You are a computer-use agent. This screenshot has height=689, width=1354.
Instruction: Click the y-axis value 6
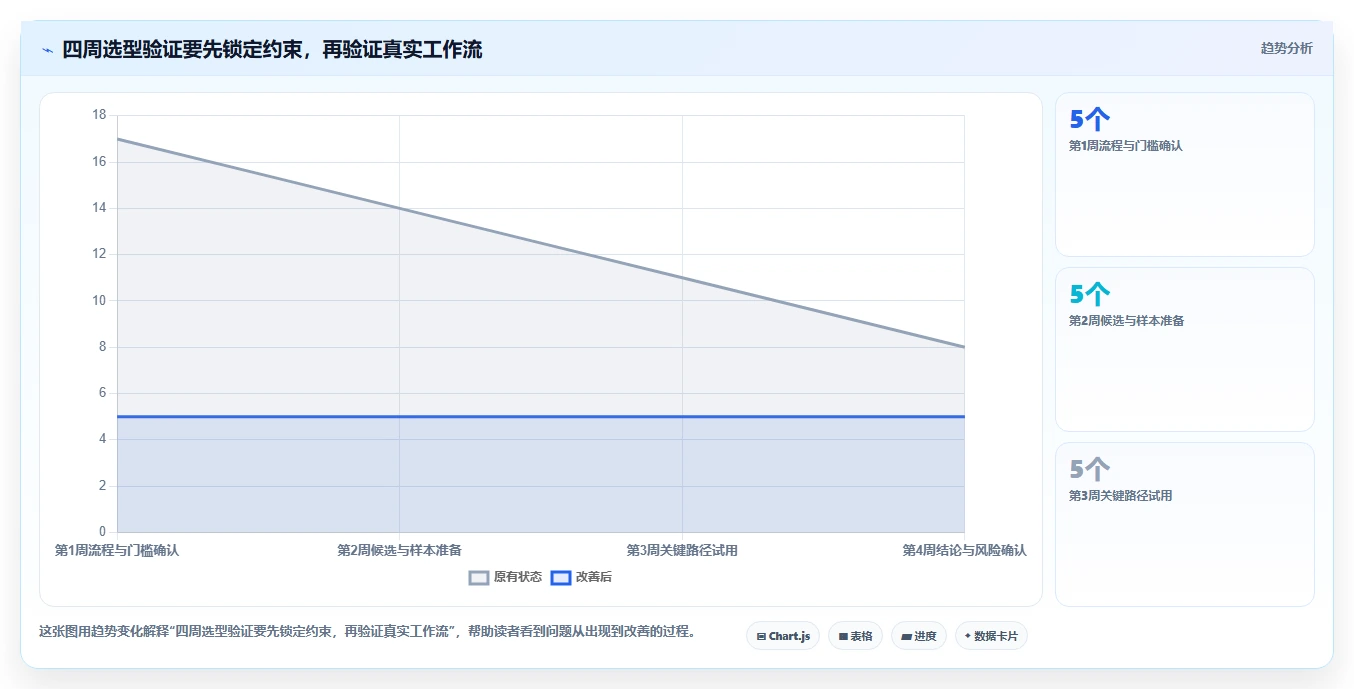(102, 393)
